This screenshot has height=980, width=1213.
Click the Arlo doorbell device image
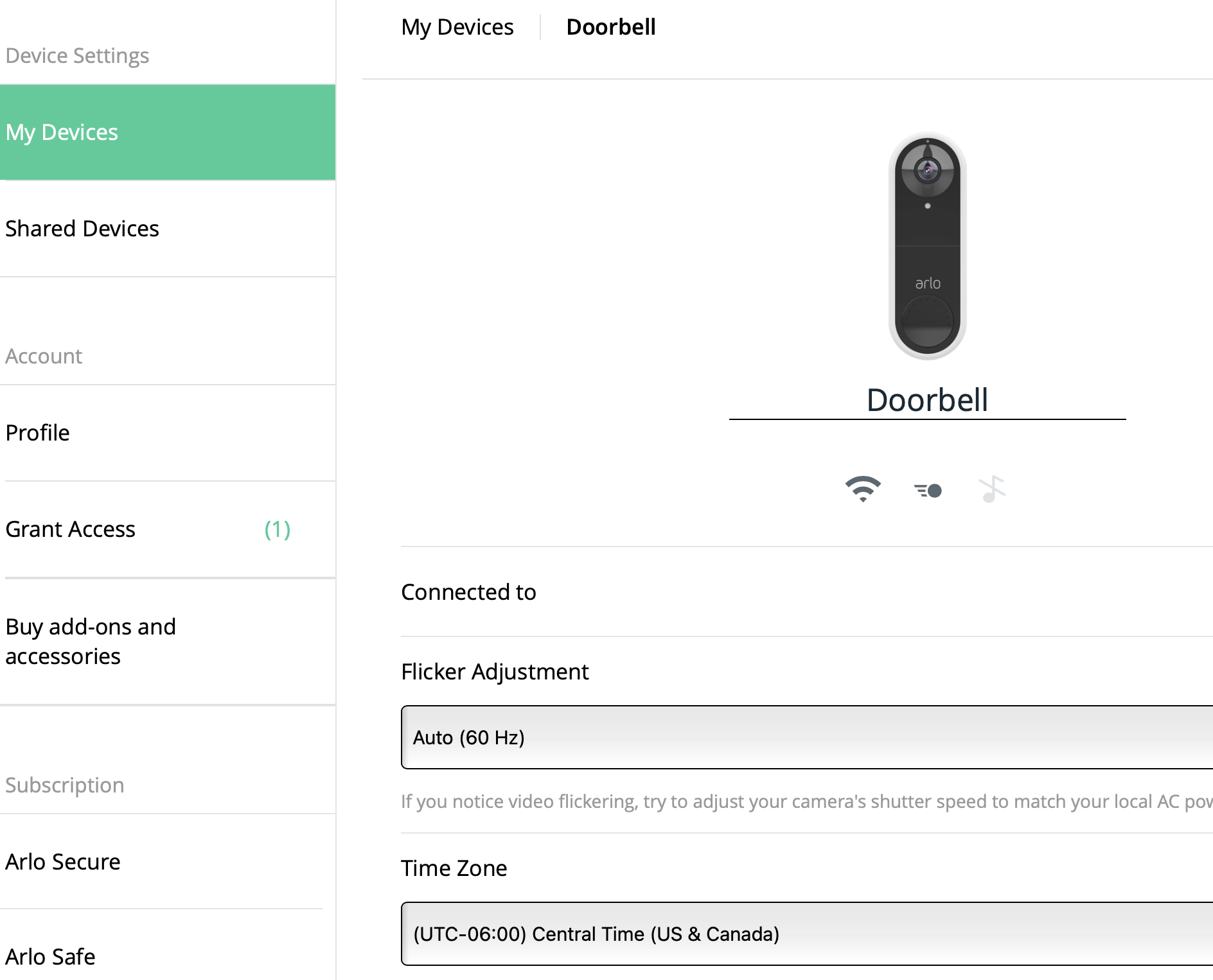(x=927, y=245)
